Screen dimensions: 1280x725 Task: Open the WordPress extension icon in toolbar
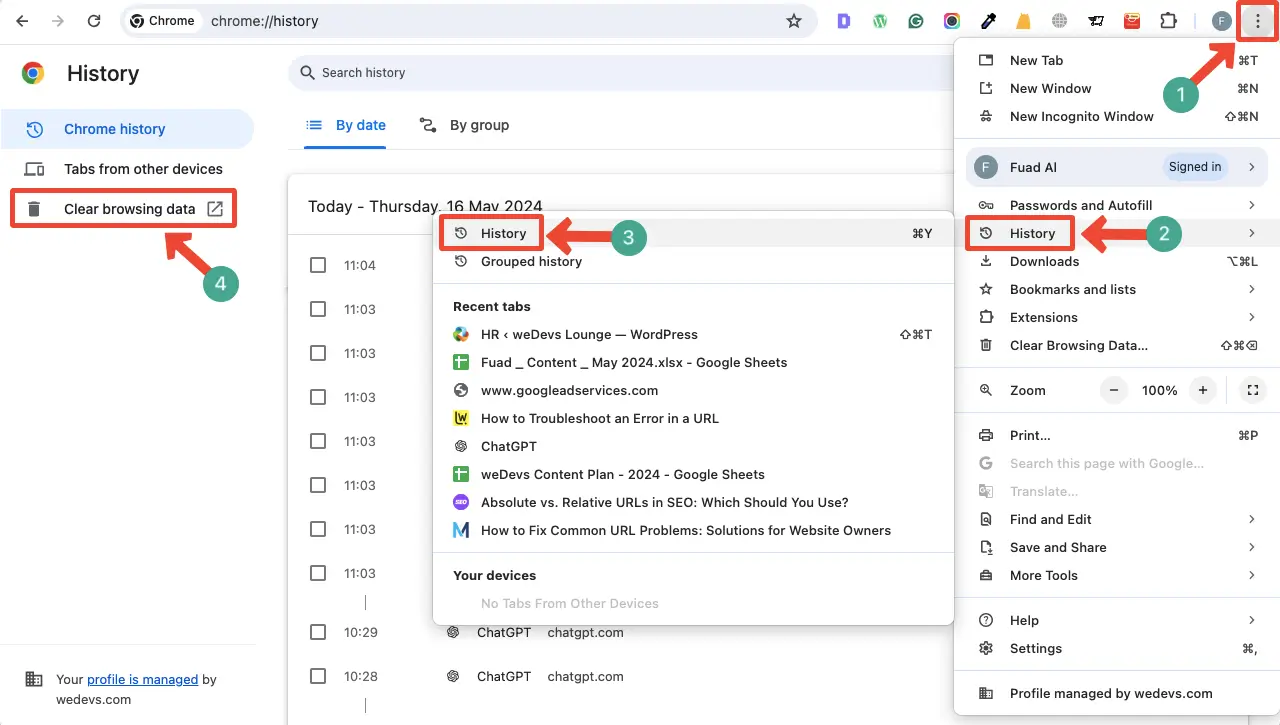click(880, 21)
